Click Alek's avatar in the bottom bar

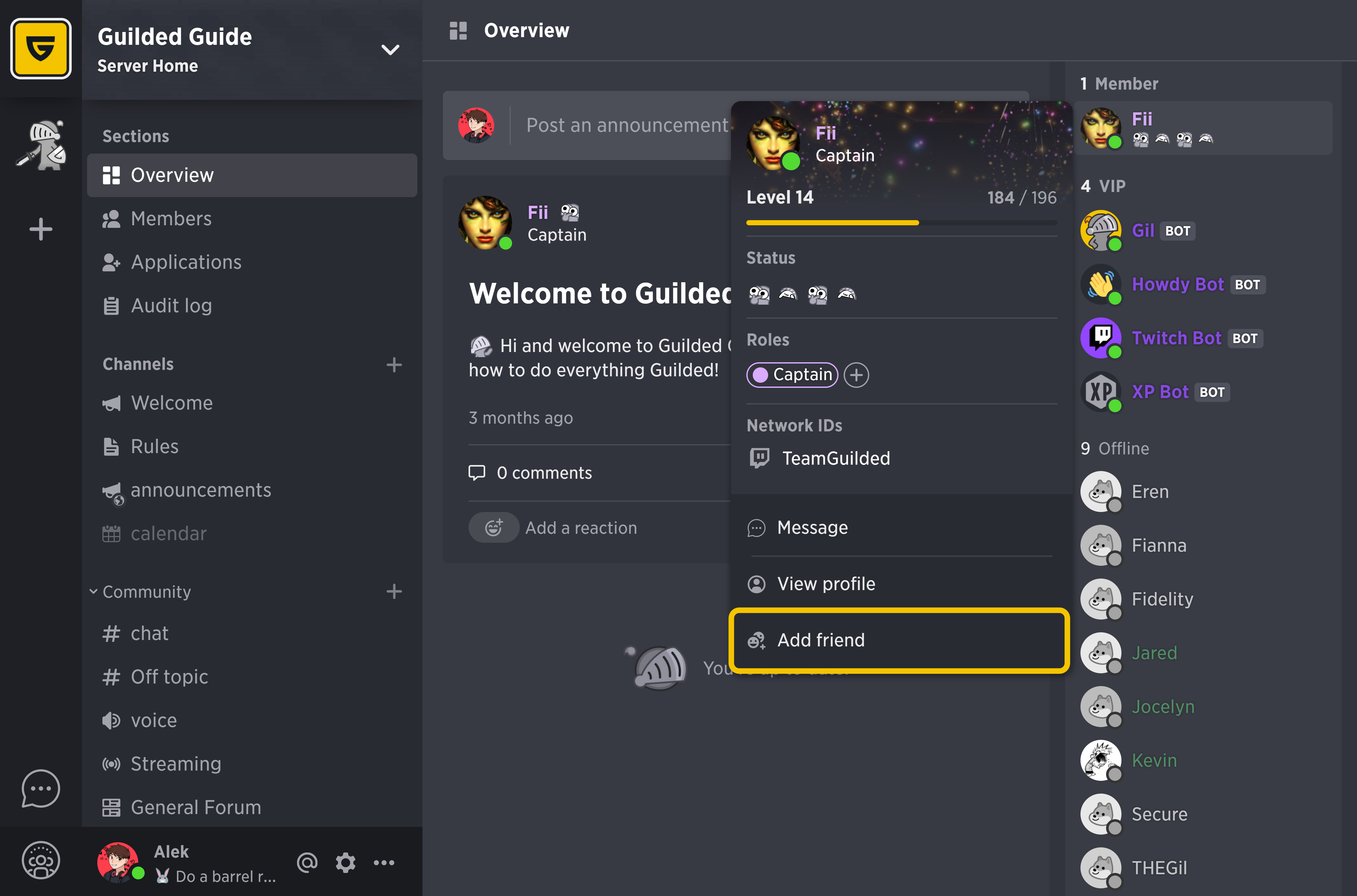(118, 862)
